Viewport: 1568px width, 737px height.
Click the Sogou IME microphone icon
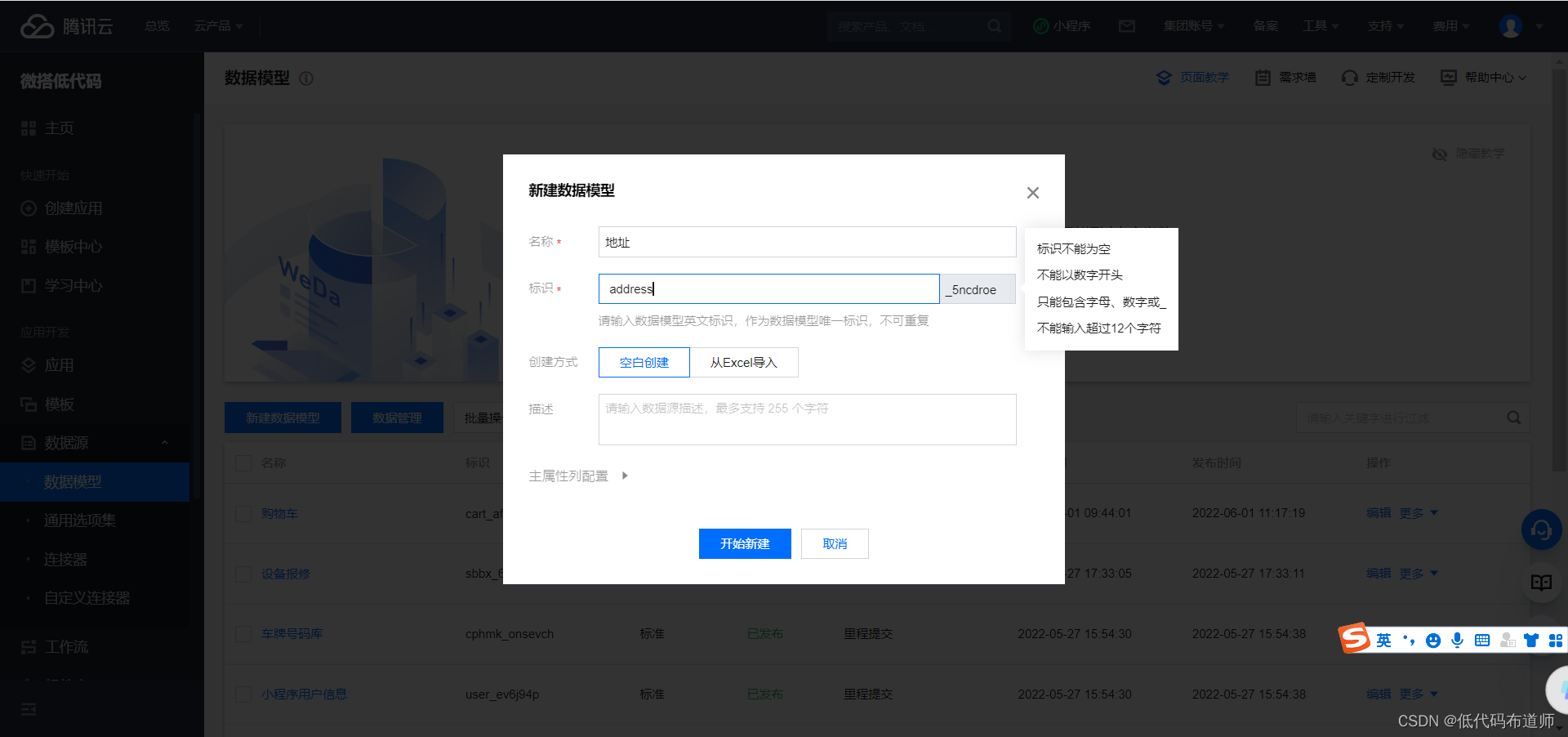[x=1458, y=641]
